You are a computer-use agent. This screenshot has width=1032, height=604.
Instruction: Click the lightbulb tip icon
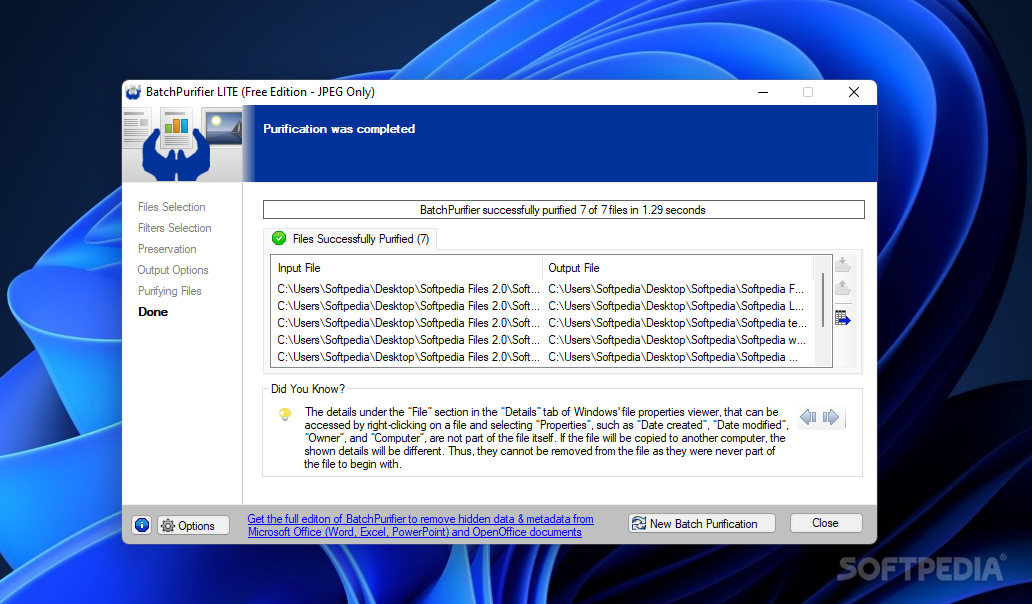284,414
